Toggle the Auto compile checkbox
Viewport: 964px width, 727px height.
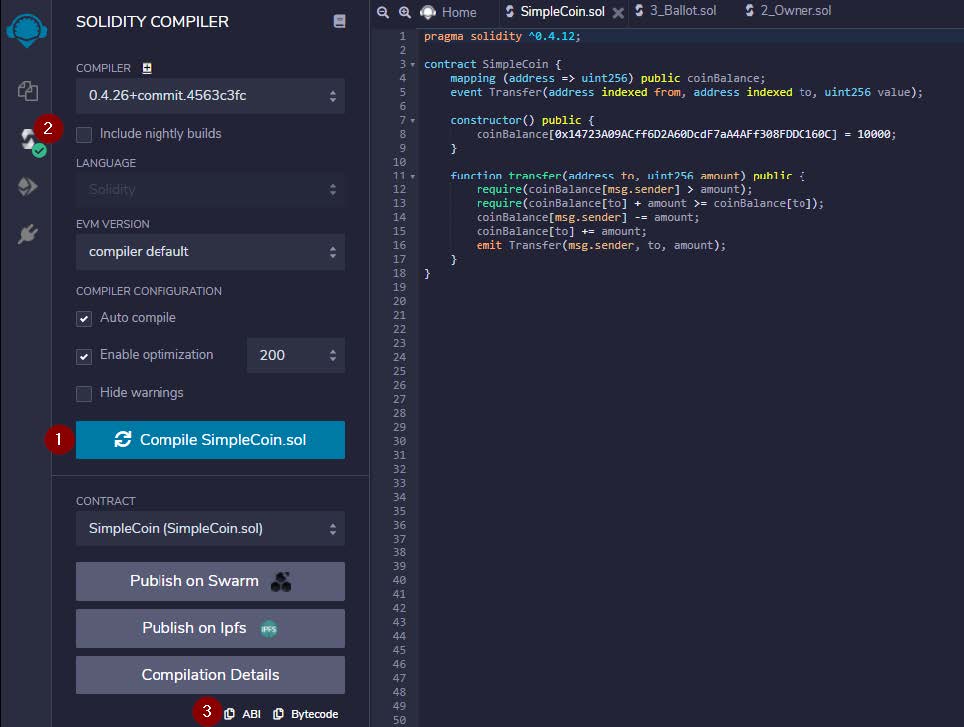tap(84, 318)
